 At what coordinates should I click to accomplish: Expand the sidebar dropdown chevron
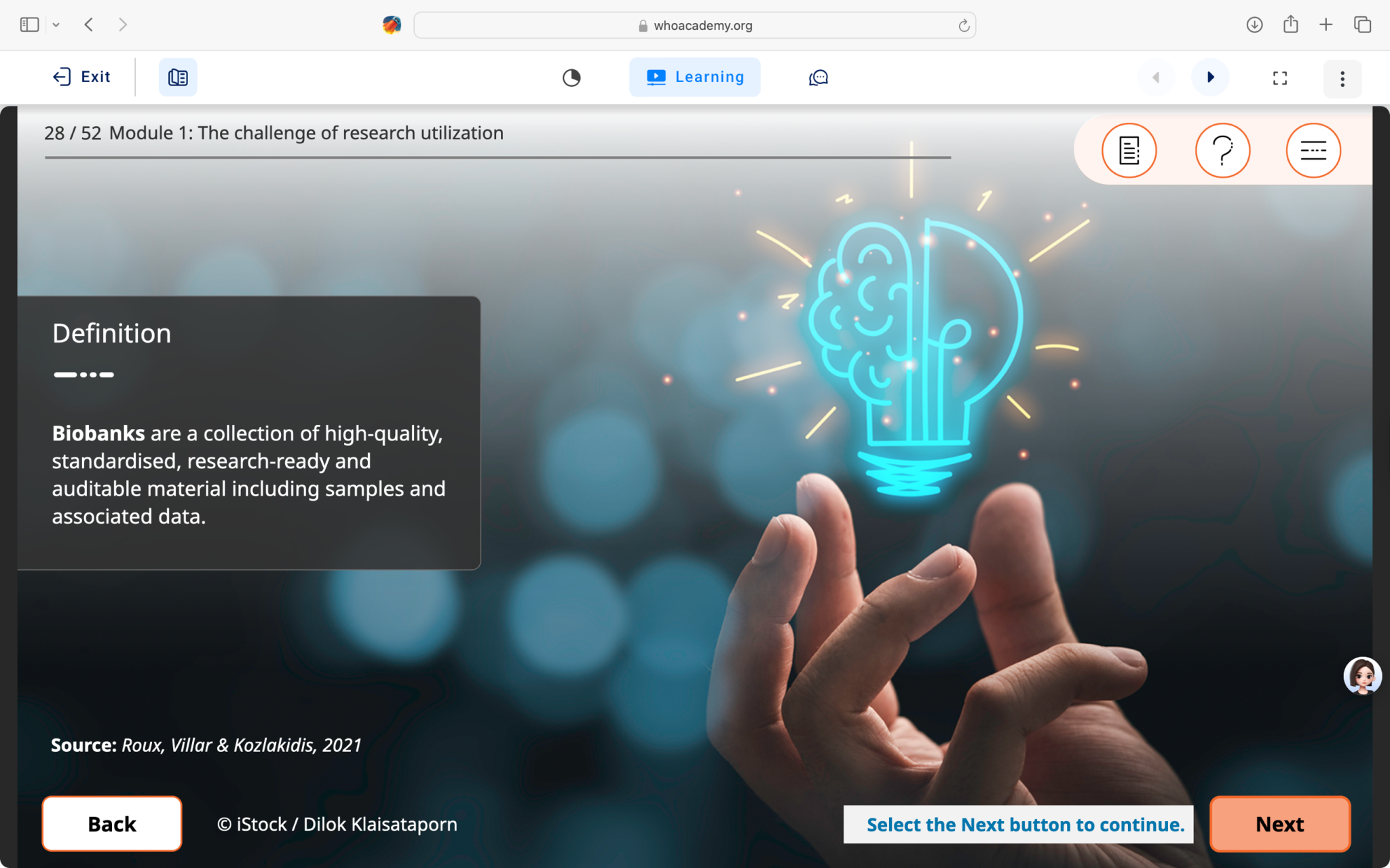pos(56,25)
